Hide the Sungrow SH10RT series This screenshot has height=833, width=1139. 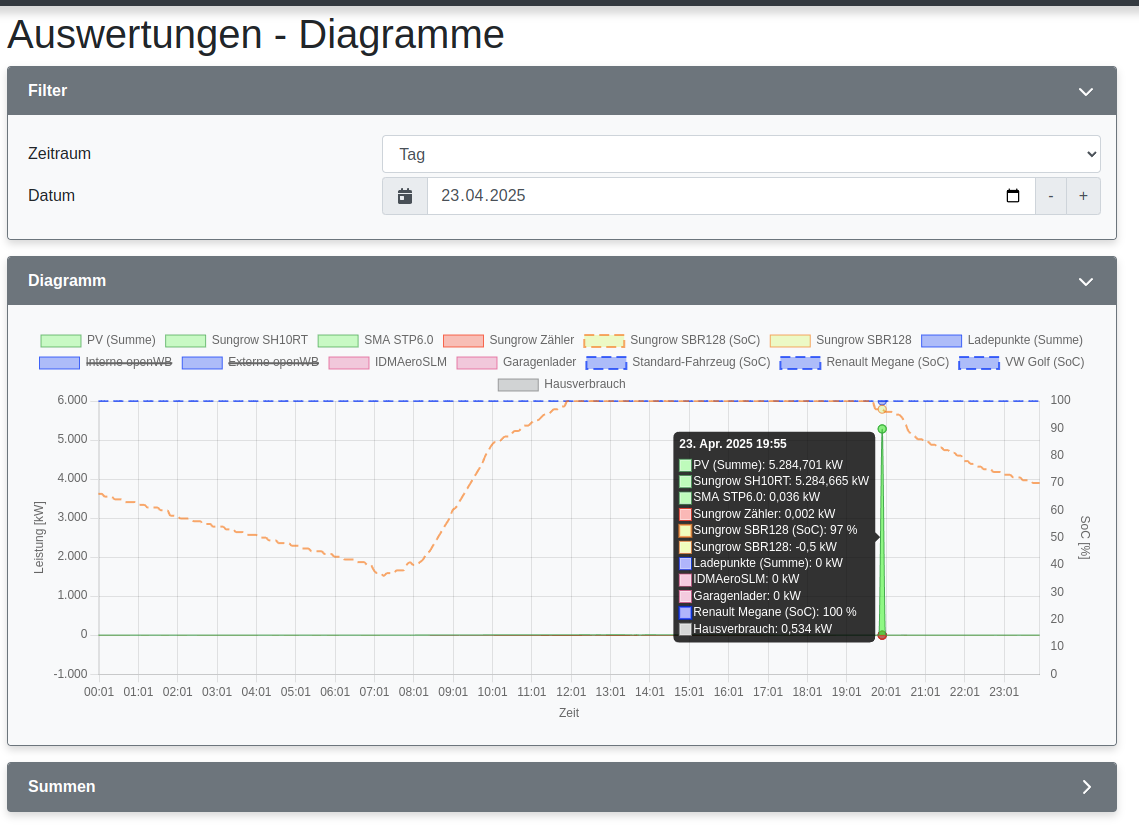[236, 340]
